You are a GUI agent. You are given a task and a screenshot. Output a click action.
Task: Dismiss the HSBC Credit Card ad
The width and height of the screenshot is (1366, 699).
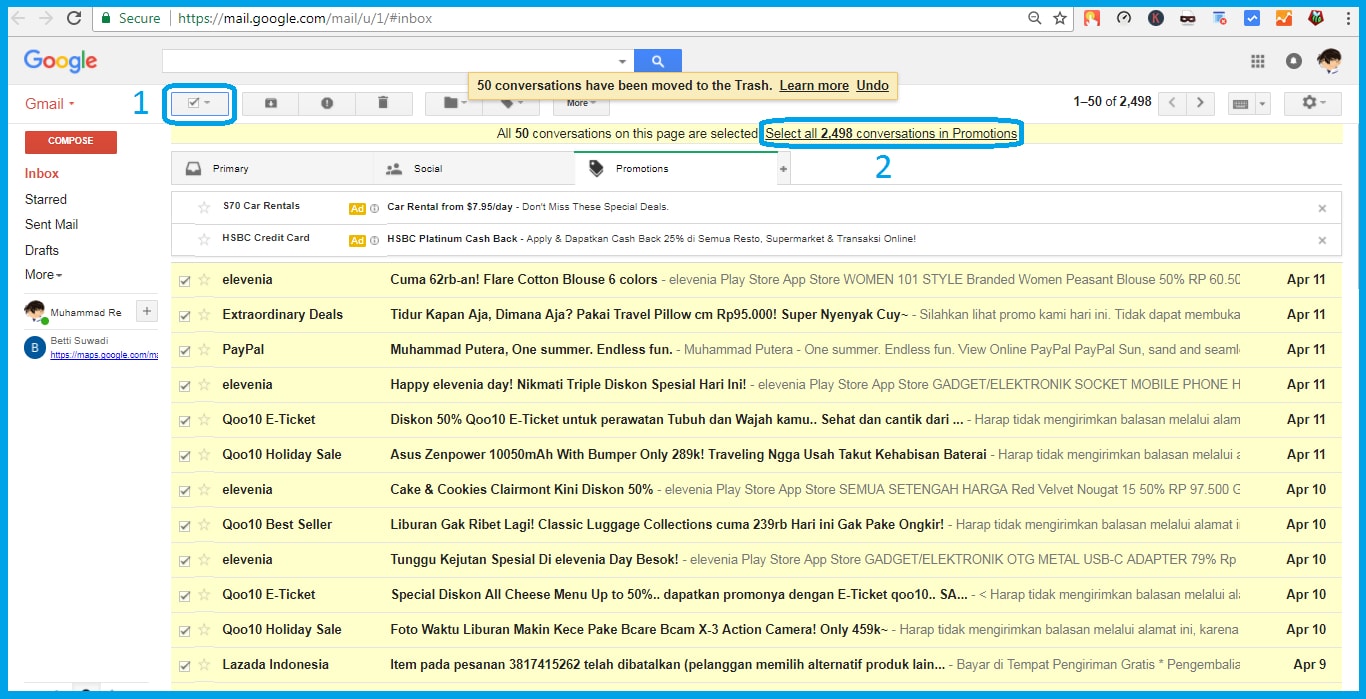1322,240
